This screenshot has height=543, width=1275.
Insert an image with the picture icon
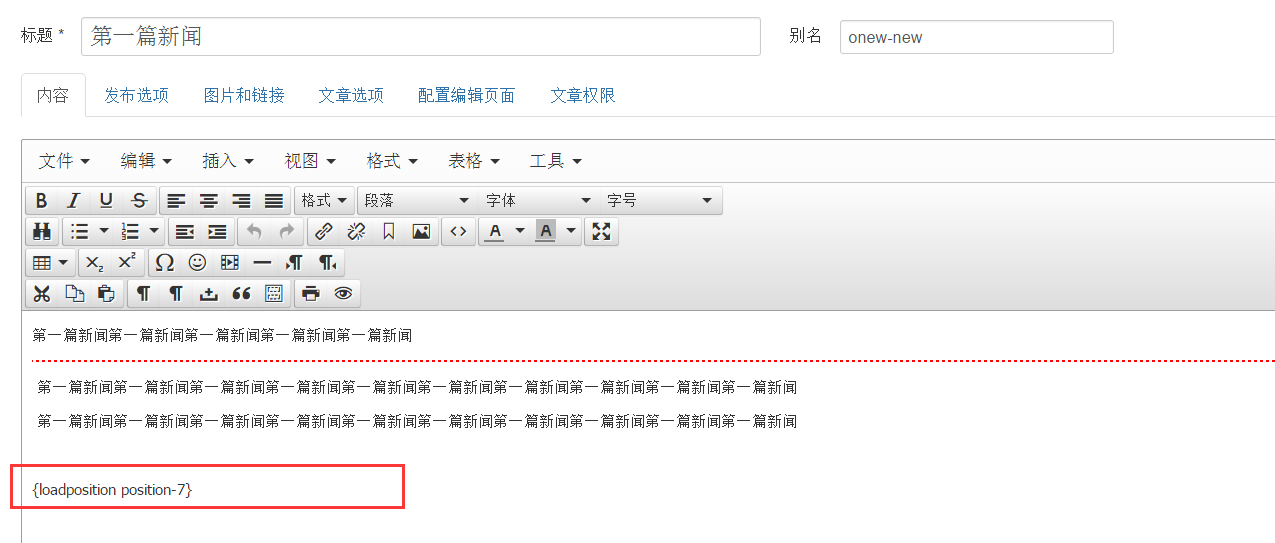[421, 232]
